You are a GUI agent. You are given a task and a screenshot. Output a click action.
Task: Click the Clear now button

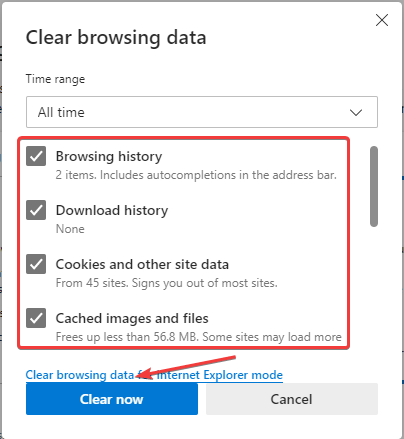pos(112,399)
